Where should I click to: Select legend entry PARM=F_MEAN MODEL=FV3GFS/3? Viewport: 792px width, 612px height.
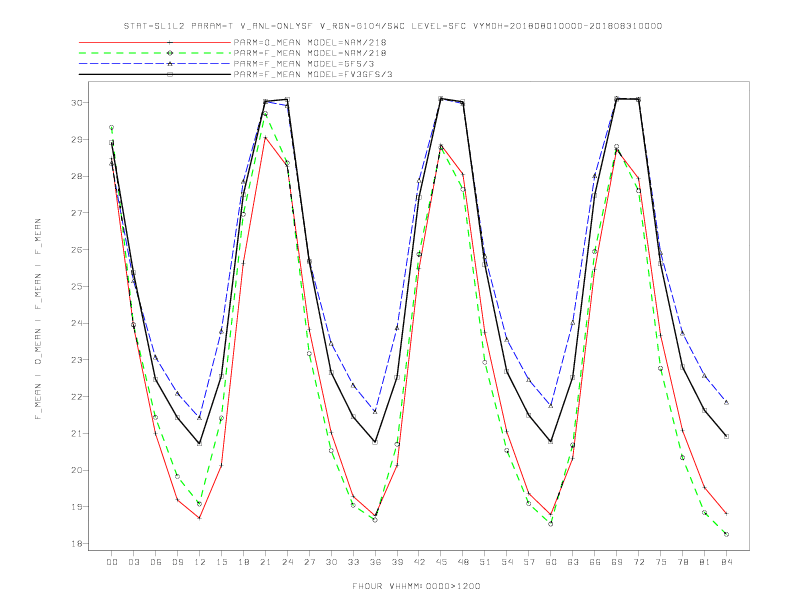coord(313,74)
